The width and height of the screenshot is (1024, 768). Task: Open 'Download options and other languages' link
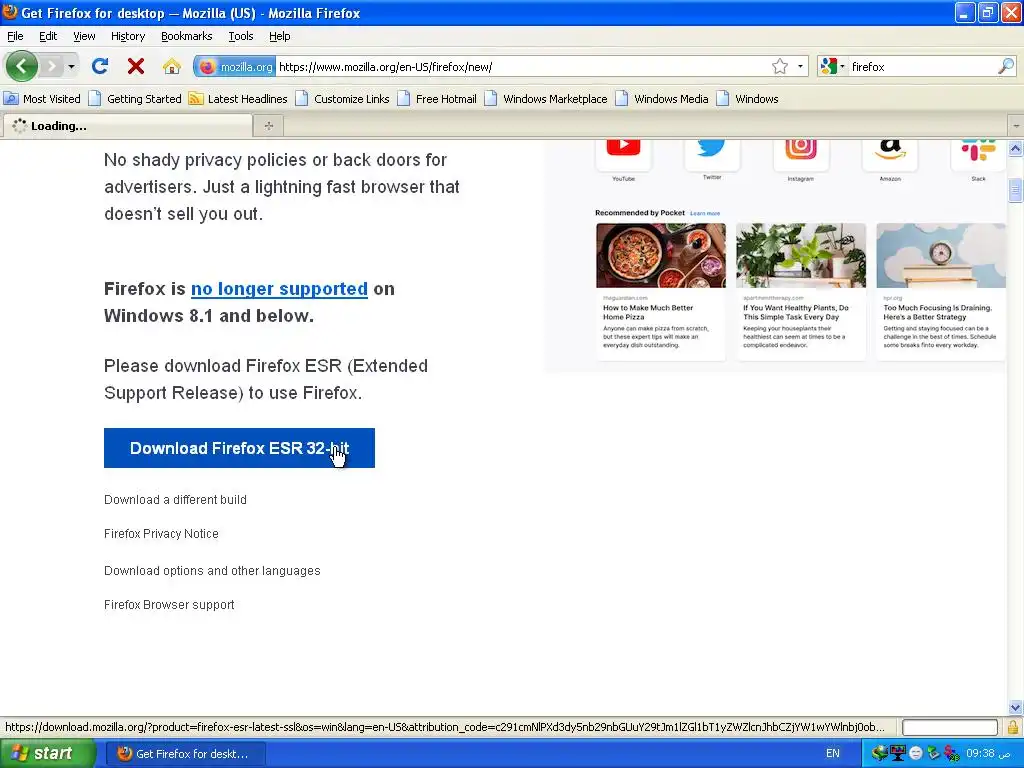pyautogui.click(x=212, y=571)
